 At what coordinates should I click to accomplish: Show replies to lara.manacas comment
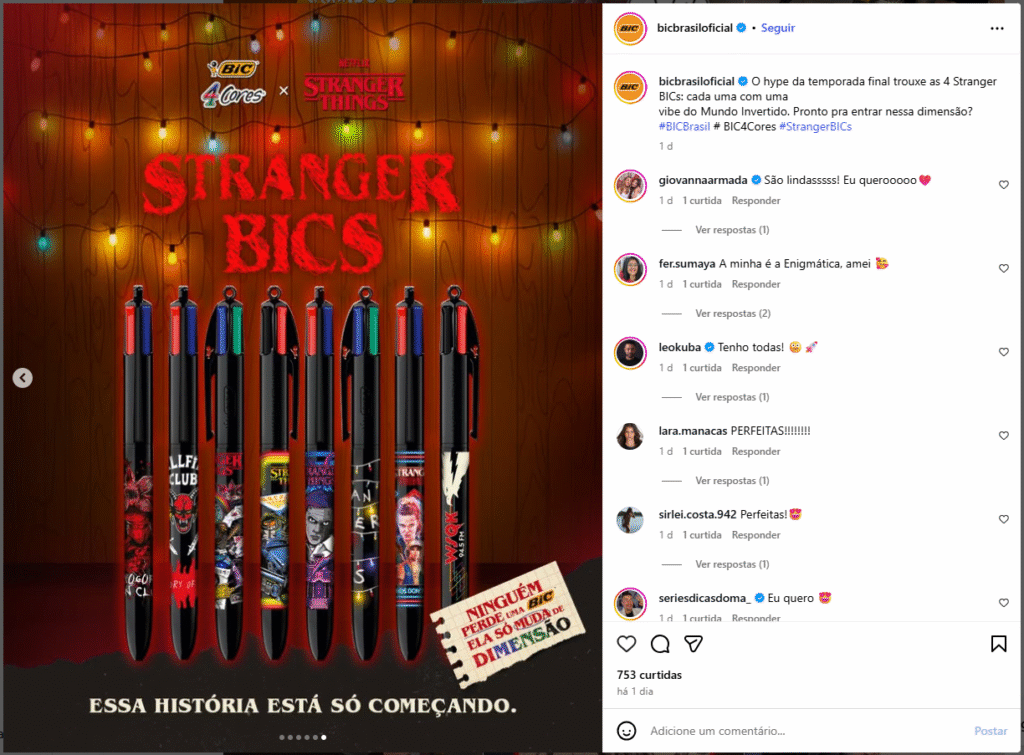[732, 481]
